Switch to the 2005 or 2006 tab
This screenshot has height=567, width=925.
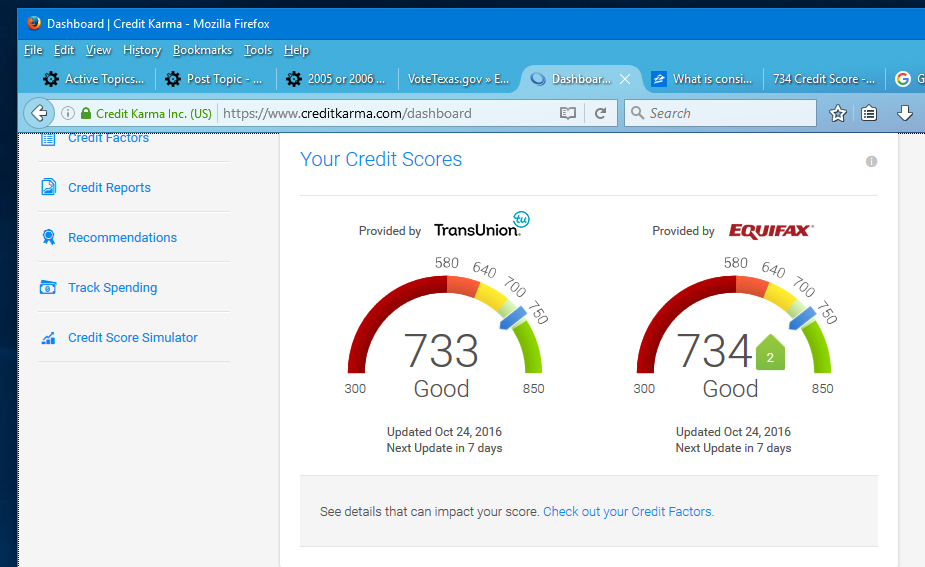coord(336,79)
